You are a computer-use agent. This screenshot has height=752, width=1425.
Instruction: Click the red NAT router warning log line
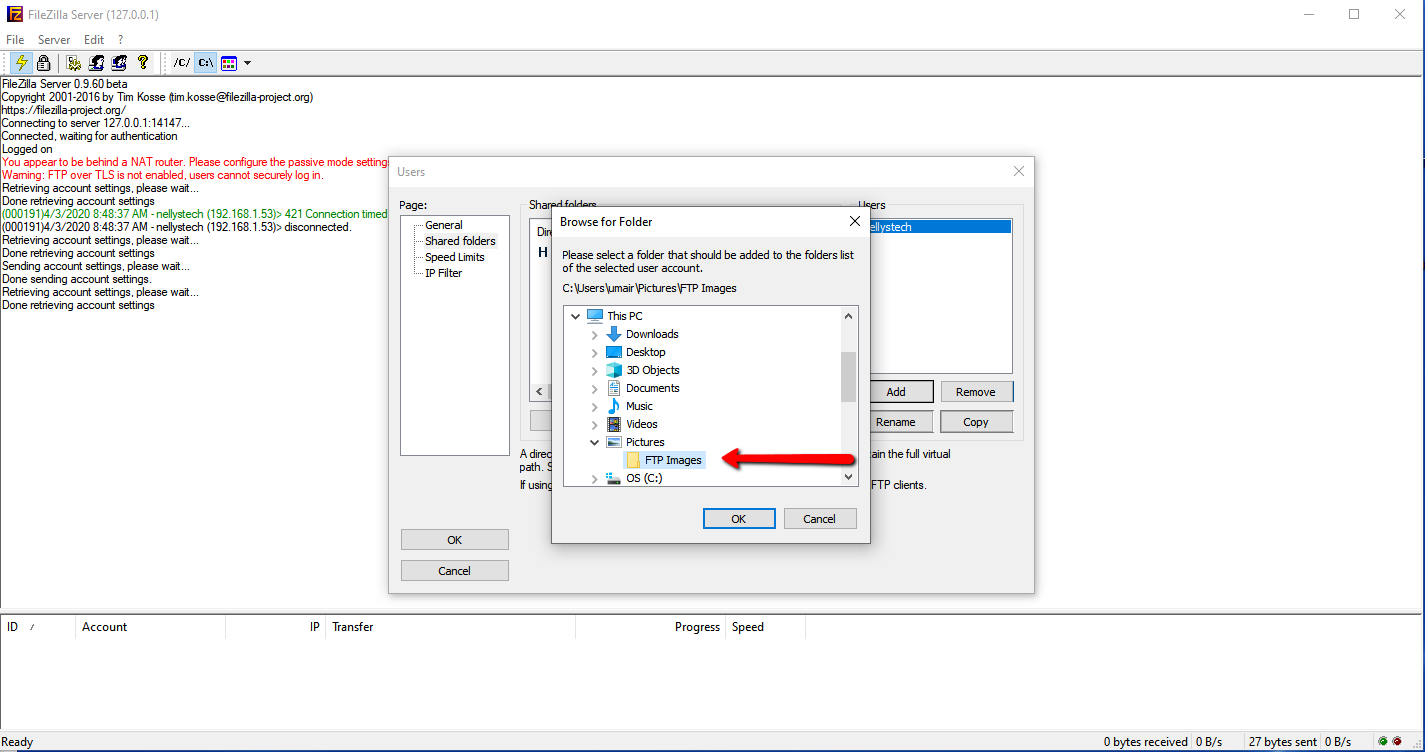pos(195,162)
